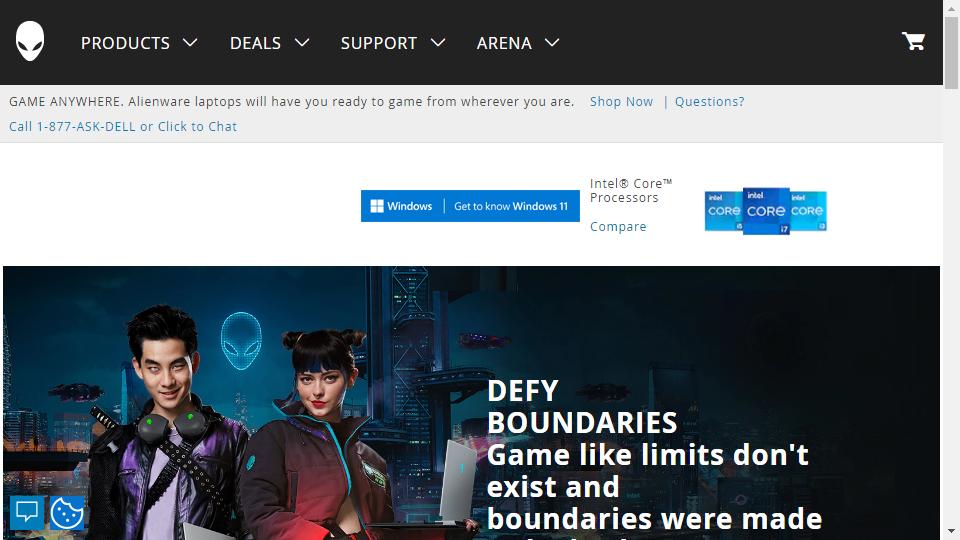Open the shopping cart

913,41
